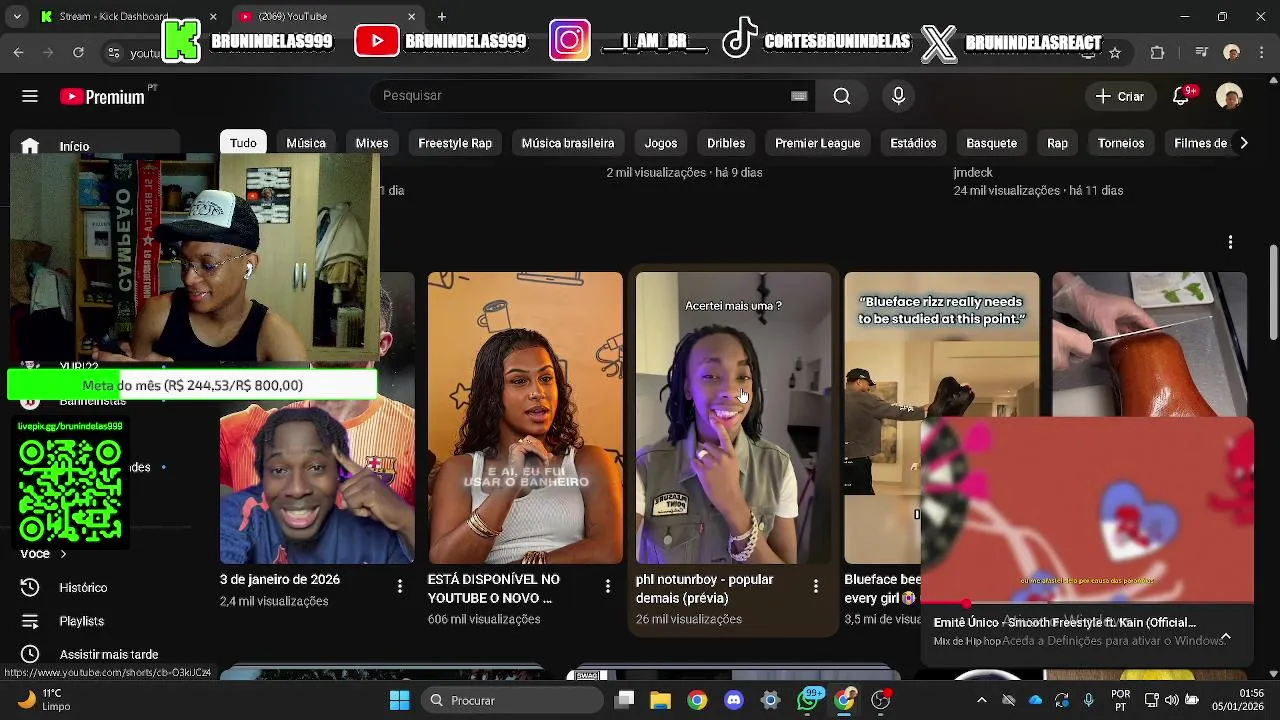Open the jmdeck channel link
This screenshot has width=1280, height=720.
973,173
